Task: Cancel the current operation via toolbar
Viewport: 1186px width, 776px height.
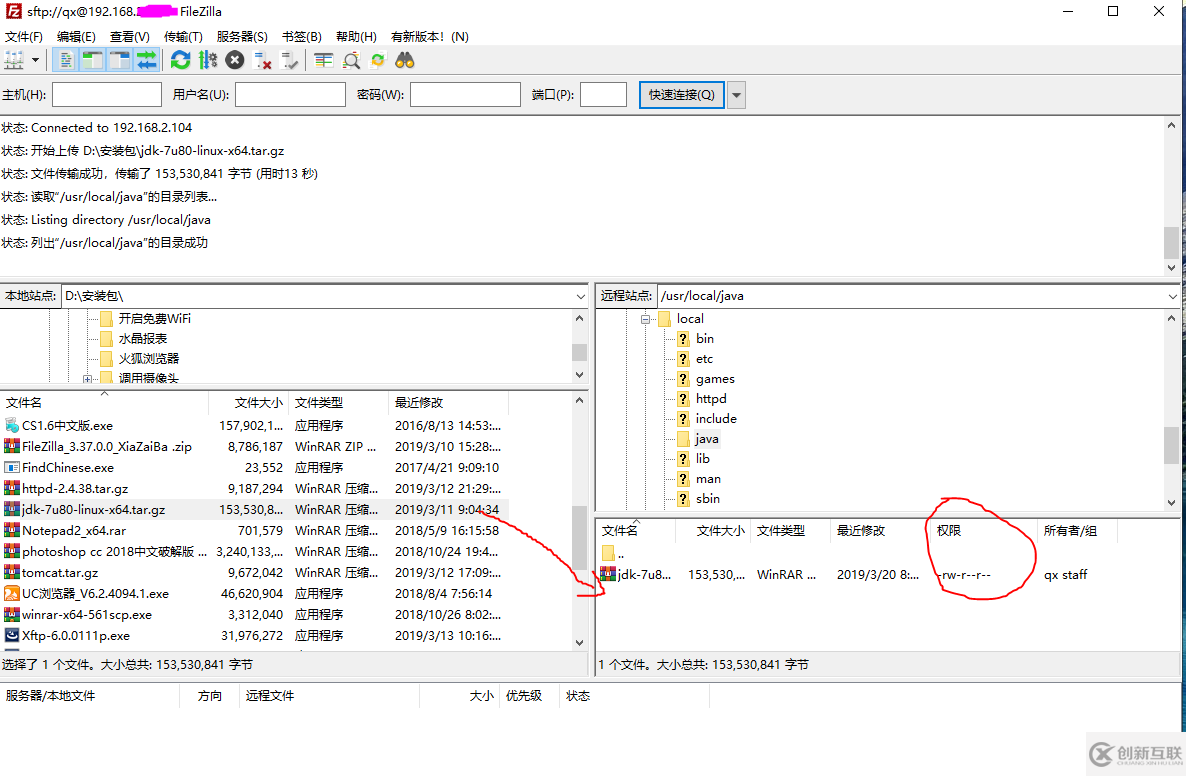Action: click(235, 60)
